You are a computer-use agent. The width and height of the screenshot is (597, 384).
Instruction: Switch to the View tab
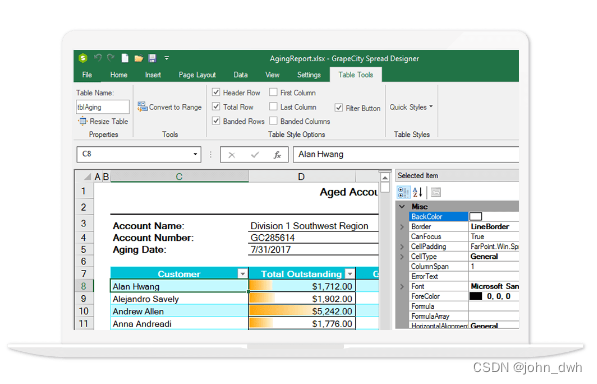(x=272, y=75)
